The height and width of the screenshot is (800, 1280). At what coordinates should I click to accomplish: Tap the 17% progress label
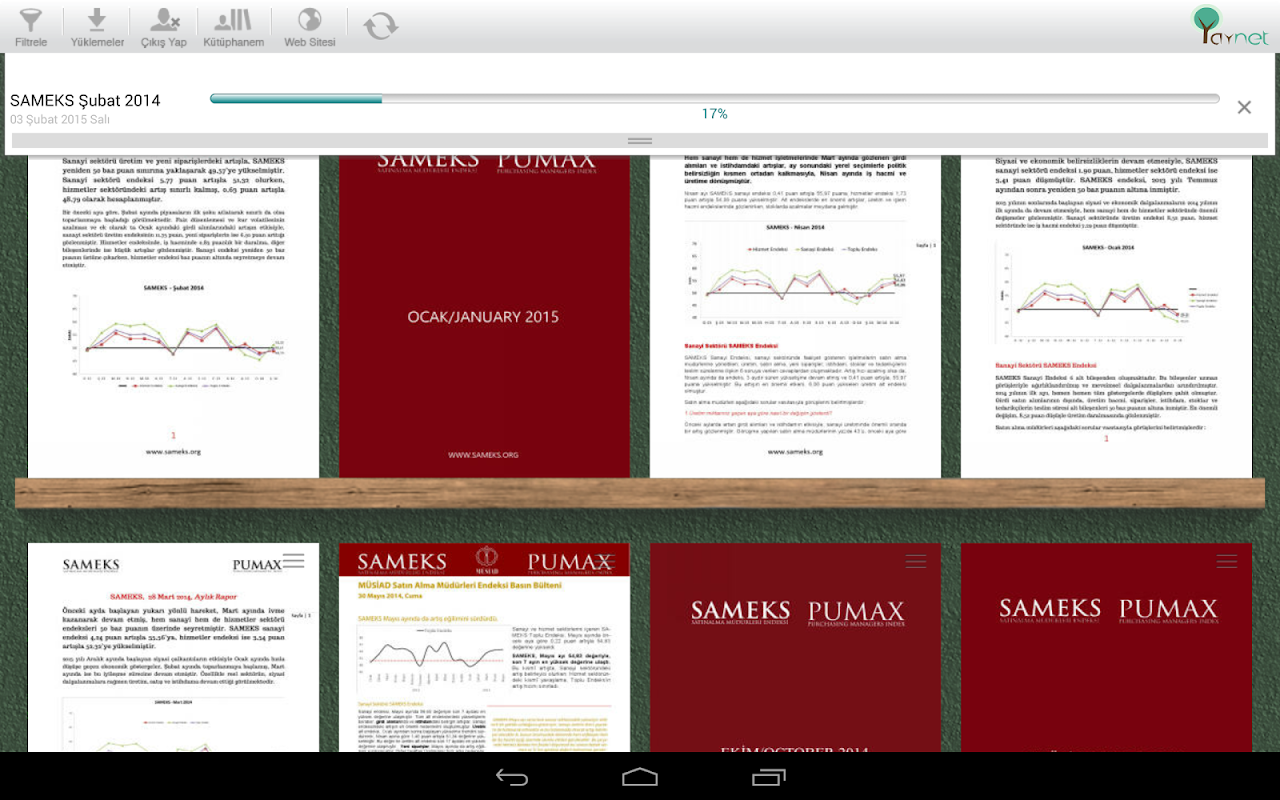coord(714,114)
